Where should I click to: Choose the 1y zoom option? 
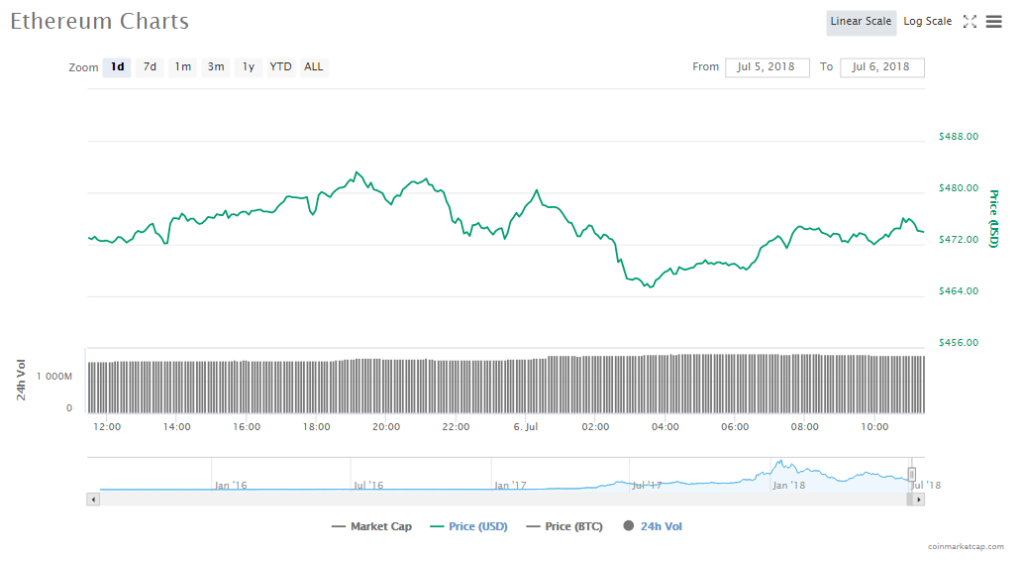click(248, 67)
